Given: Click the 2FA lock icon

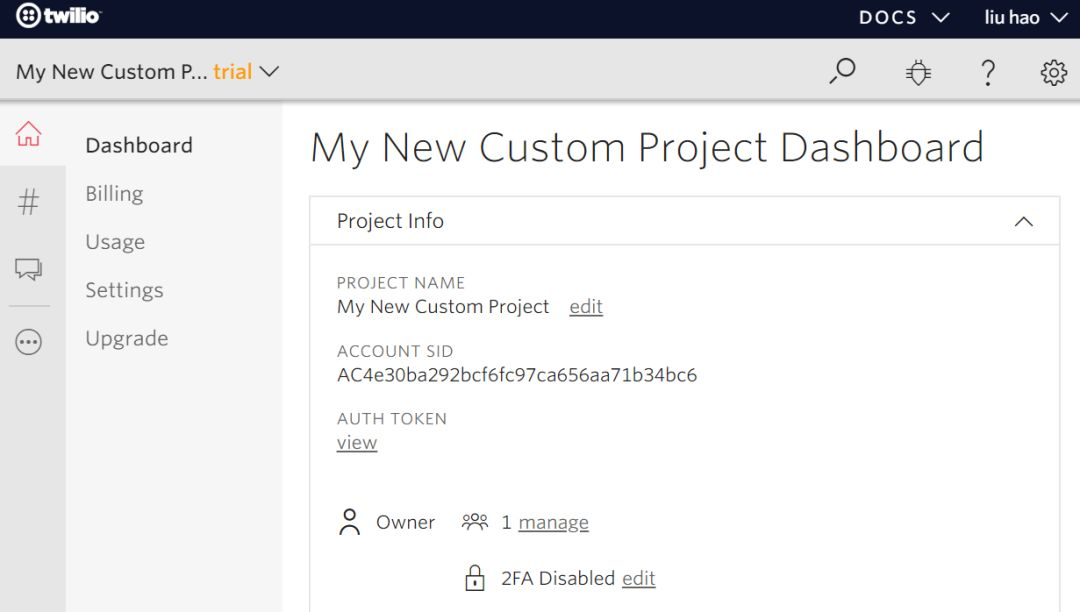Looking at the screenshot, I should 475,578.
